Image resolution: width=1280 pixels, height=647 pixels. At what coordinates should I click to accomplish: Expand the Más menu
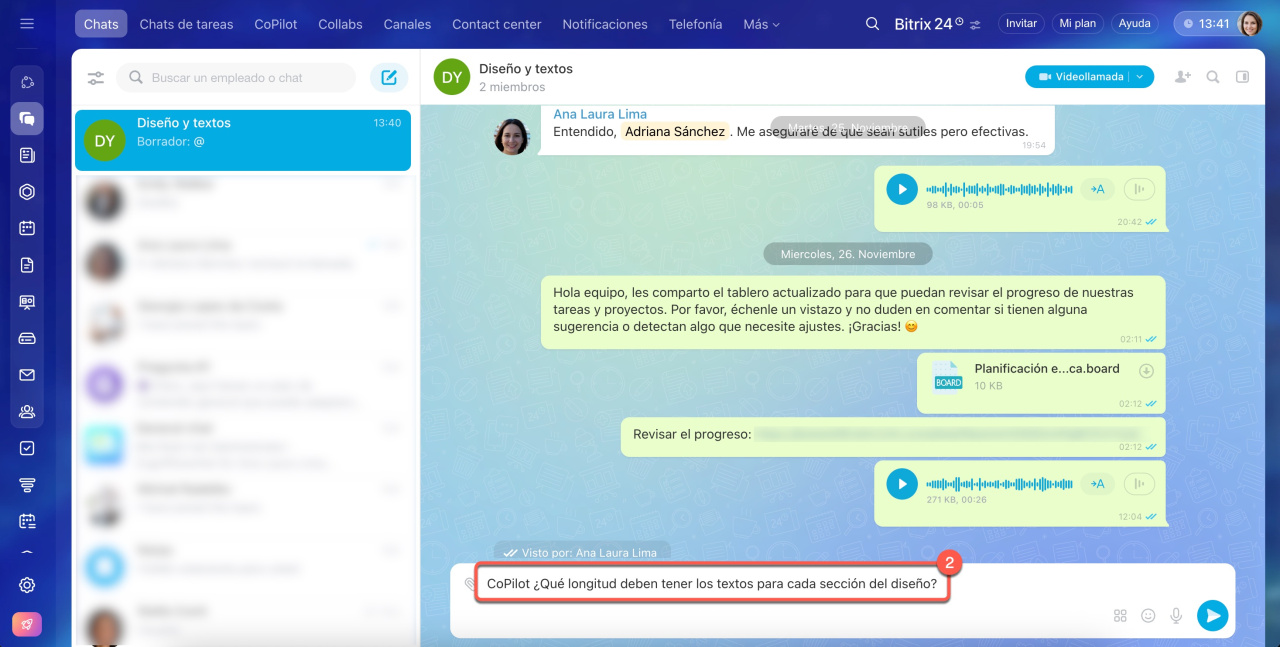(x=761, y=24)
